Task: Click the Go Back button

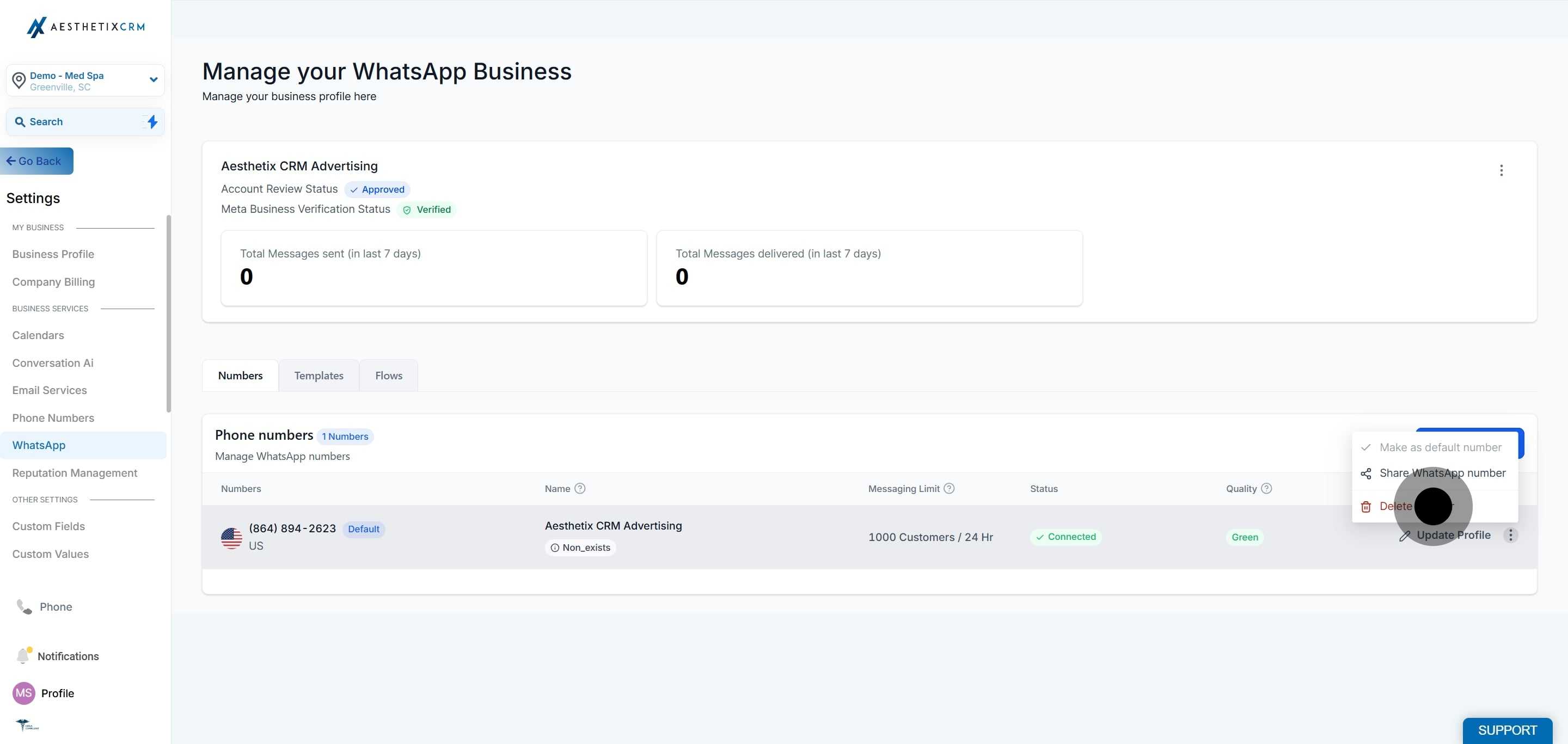Action: pos(36,161)
